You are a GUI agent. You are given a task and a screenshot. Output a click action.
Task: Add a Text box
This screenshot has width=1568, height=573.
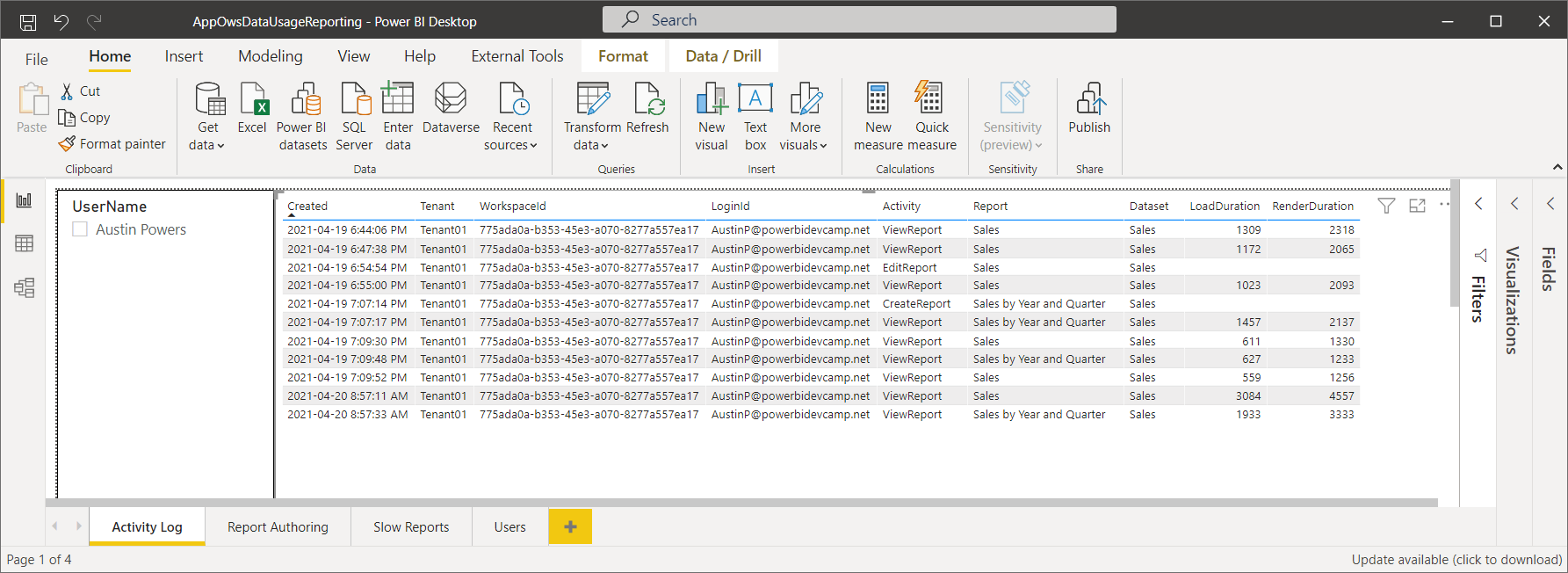click(x=755, y=117)
